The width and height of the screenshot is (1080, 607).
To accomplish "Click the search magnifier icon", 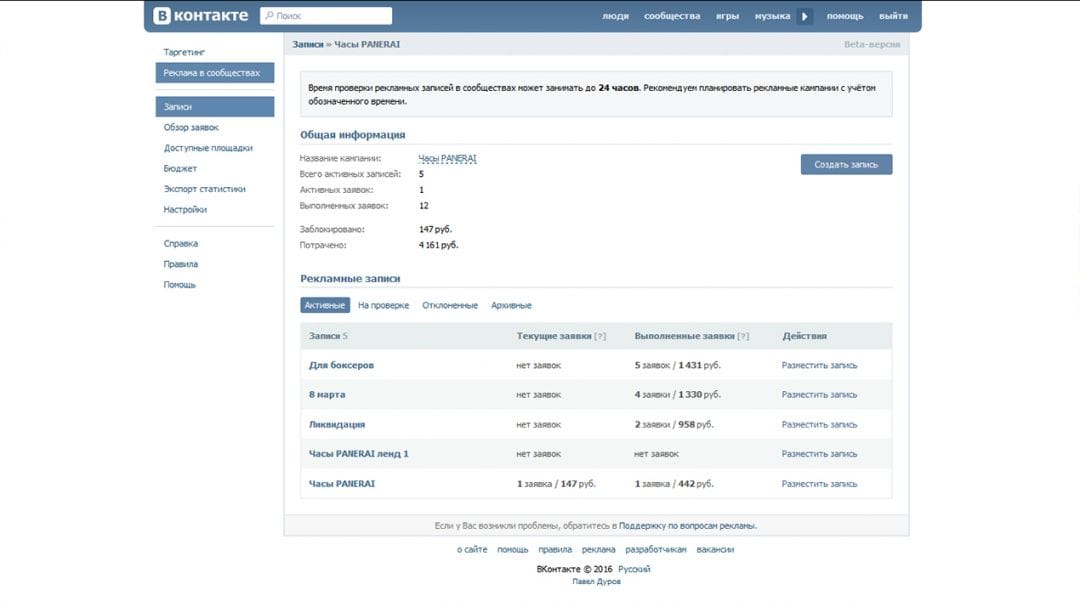I will click(269, 15).
